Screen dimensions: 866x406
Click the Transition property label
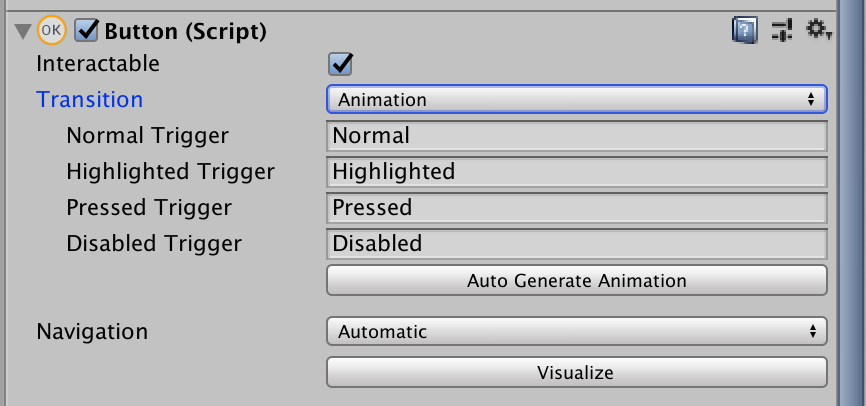pyautogui.click(x=90, y=99)
